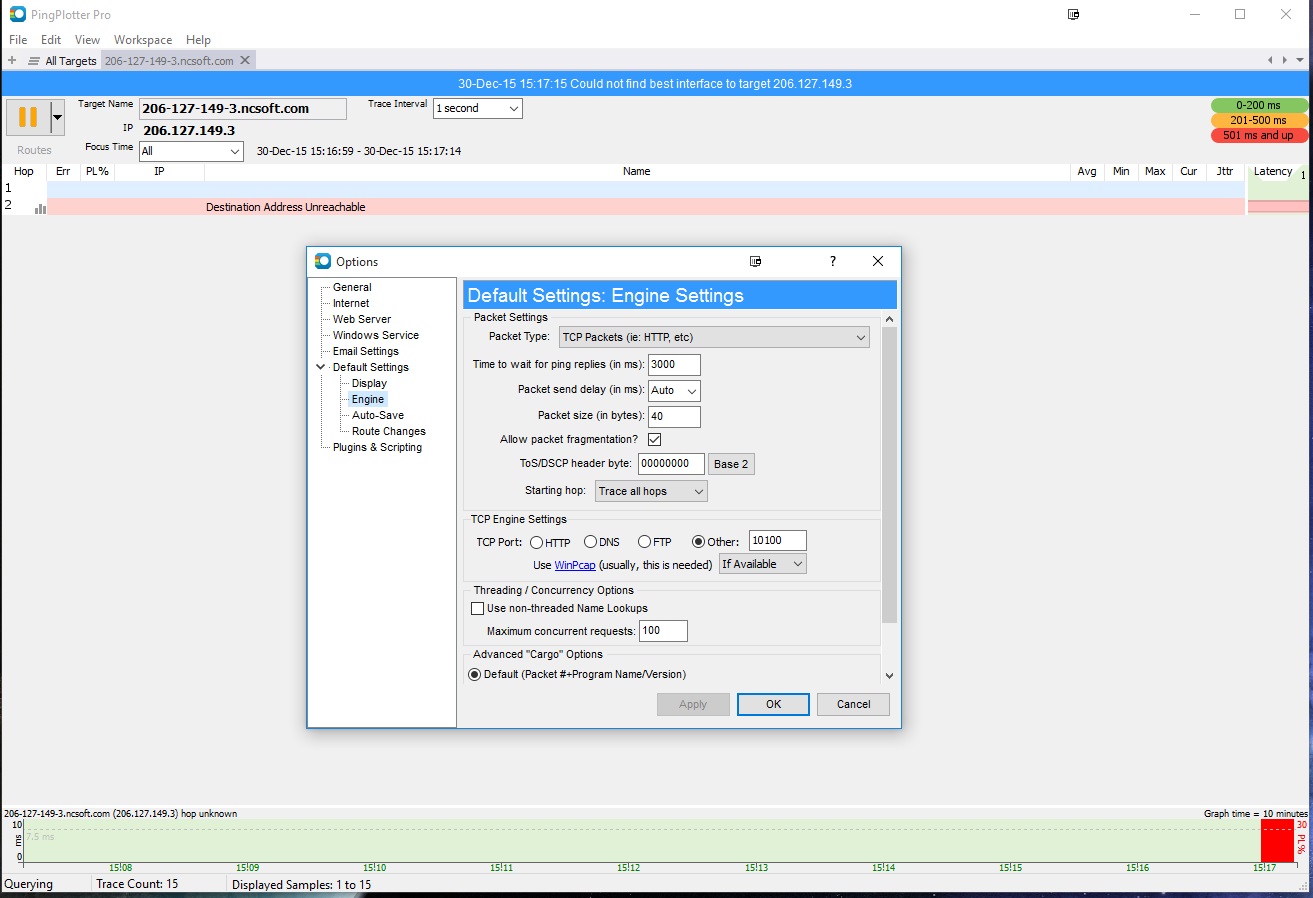Click the red 501 ms and up swatch
1313x898 pixels.
(x=1259, y=135)
